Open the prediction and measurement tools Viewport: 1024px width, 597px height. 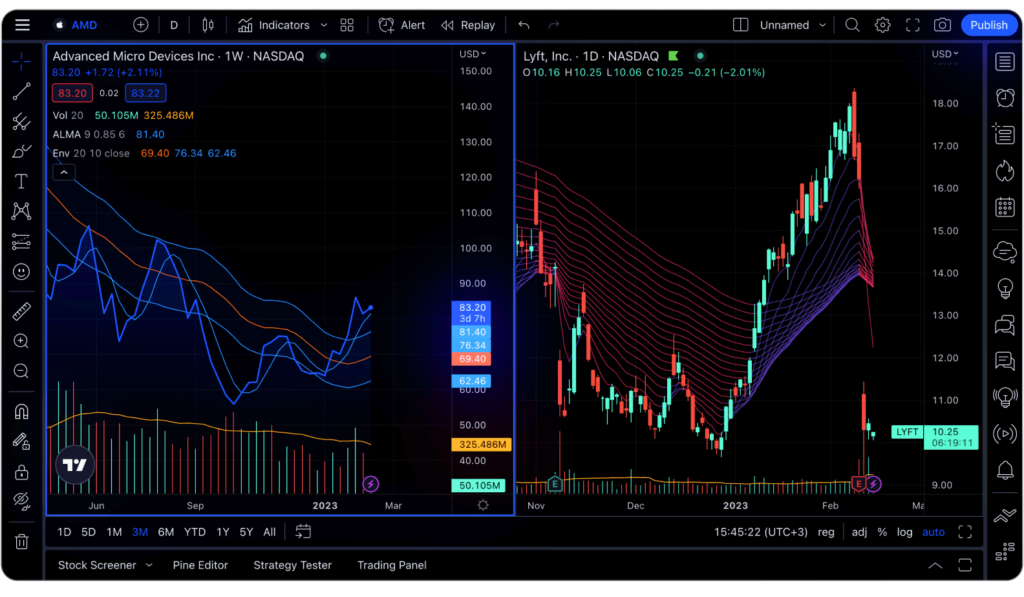(x=22, y=242)
